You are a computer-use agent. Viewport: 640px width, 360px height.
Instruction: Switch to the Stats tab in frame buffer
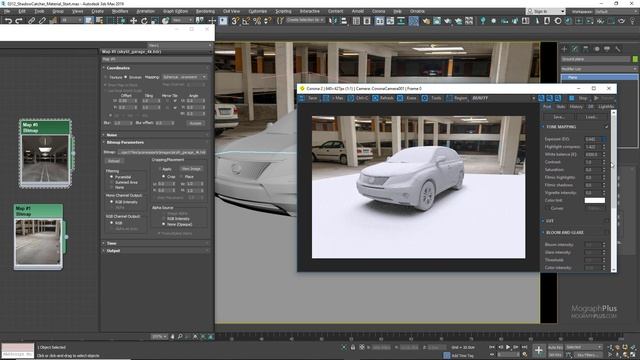click(561, 107)
